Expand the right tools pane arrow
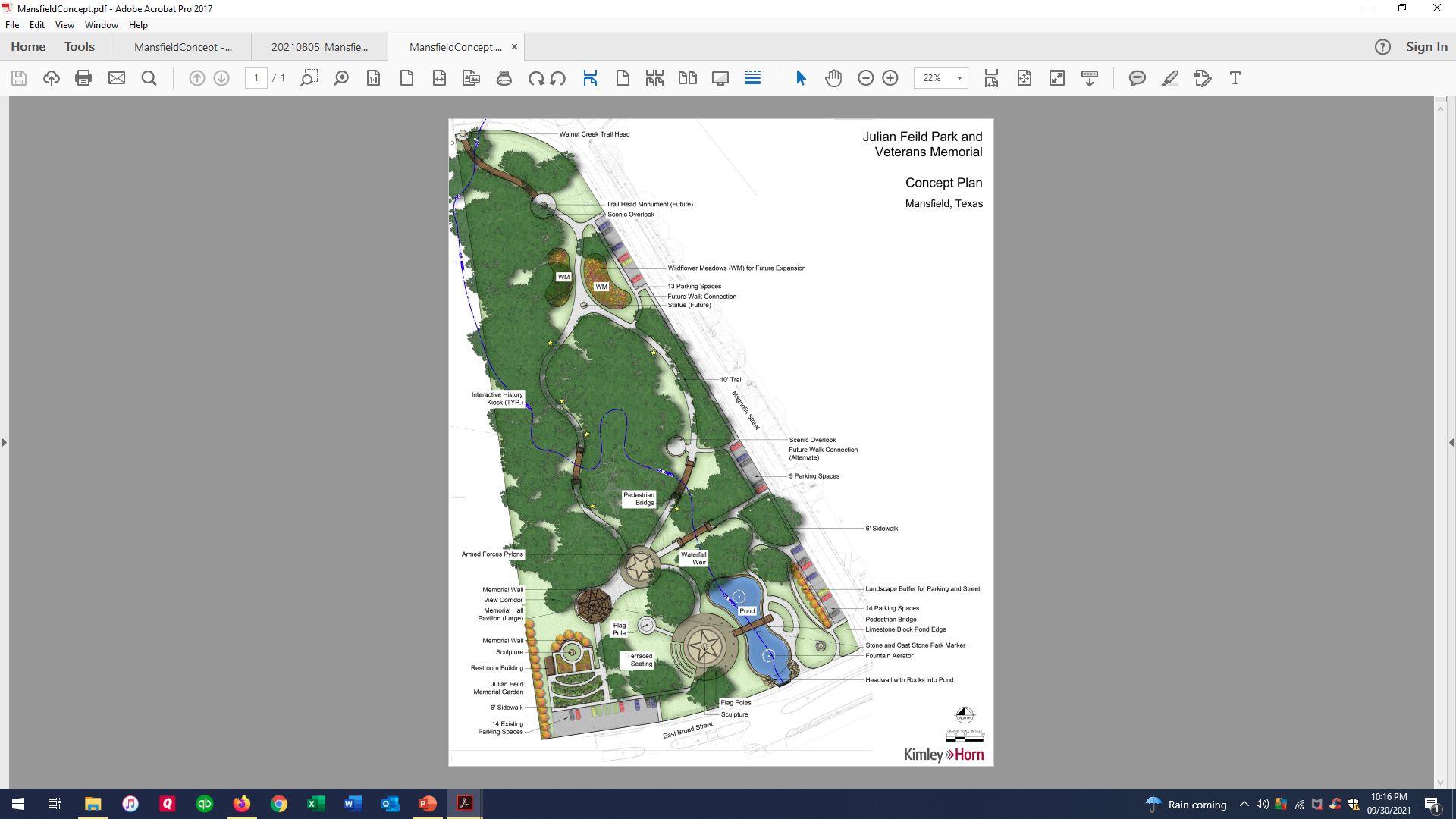The image size is (1456, 819). (x=1451, y=442)
